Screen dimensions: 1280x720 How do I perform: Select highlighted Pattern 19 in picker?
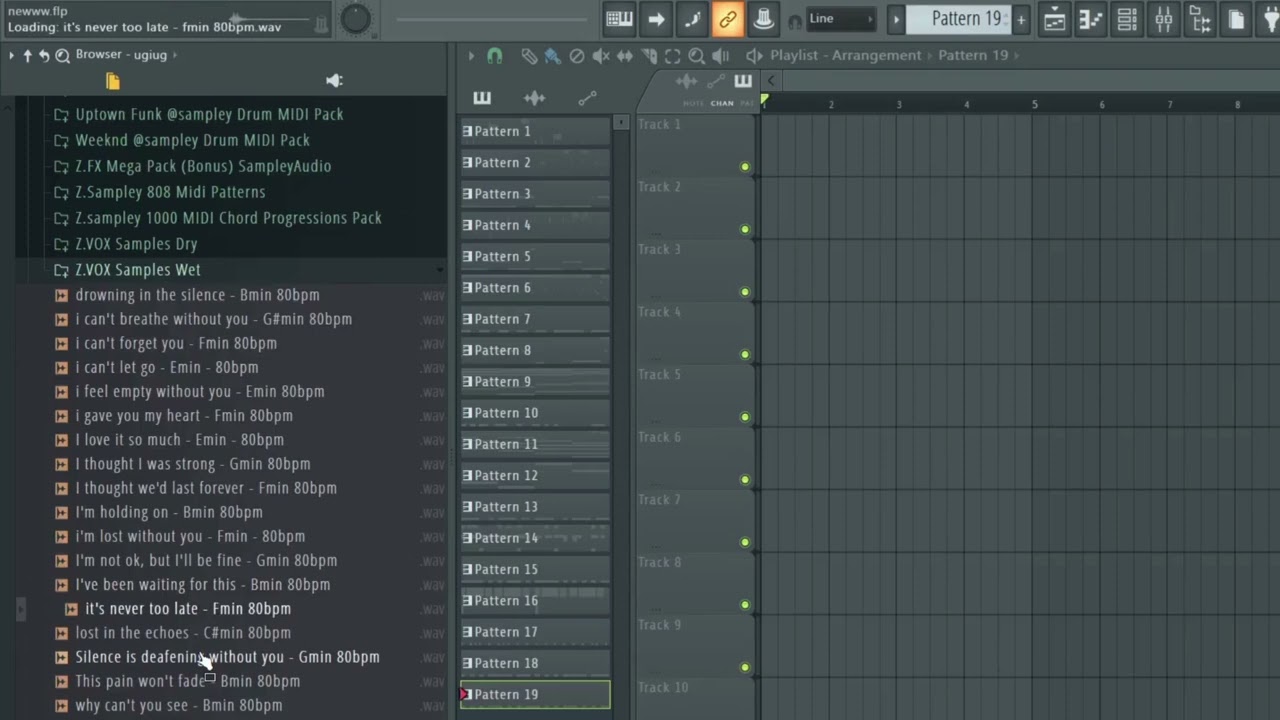tap(535, 695)
